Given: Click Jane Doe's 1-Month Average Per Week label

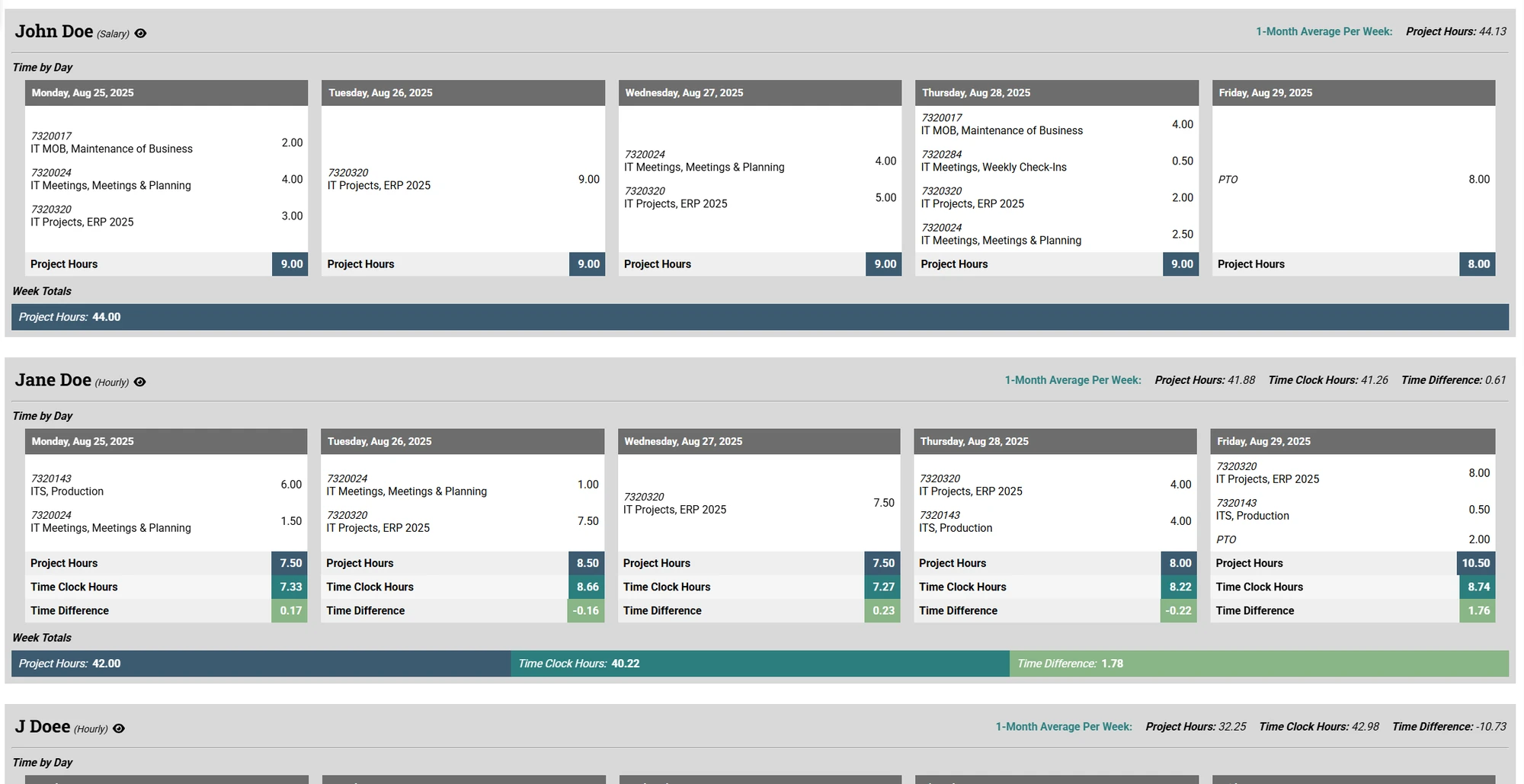Looking at the screenshot, I should [x=1072, y=380].
